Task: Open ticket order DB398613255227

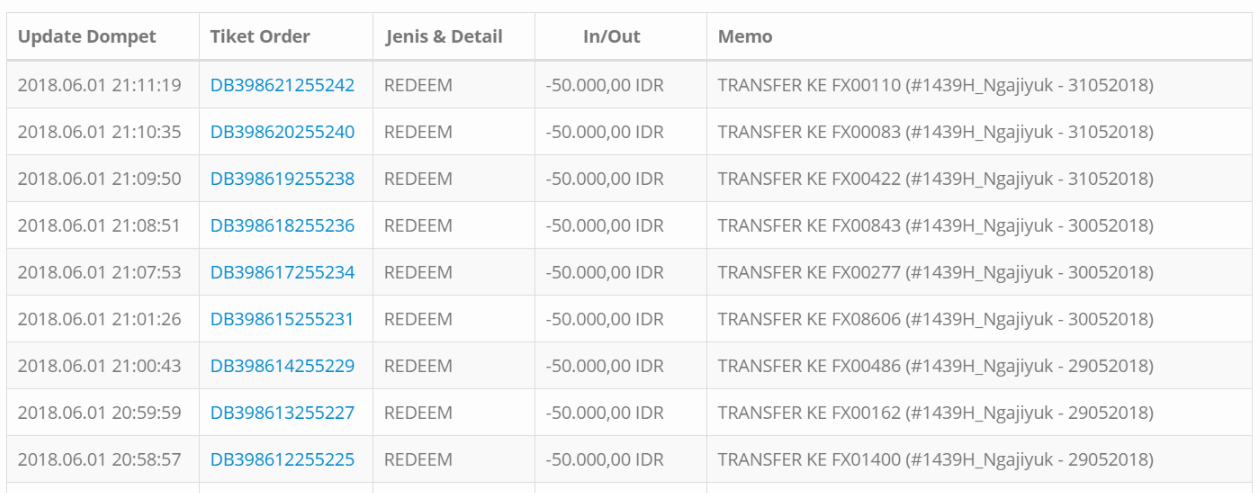Action: pos(282,413)
